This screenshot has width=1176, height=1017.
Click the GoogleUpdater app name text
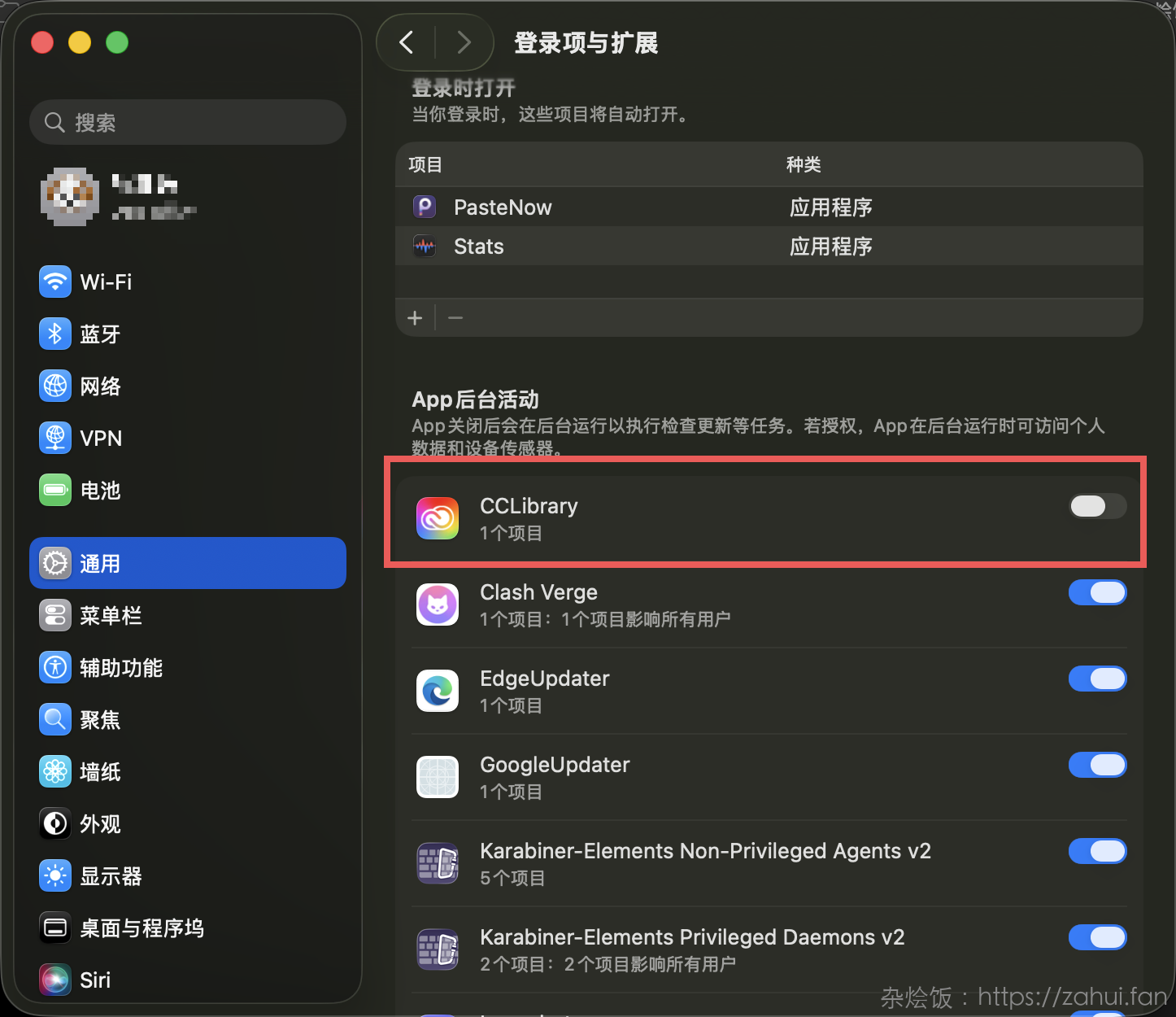555,765
